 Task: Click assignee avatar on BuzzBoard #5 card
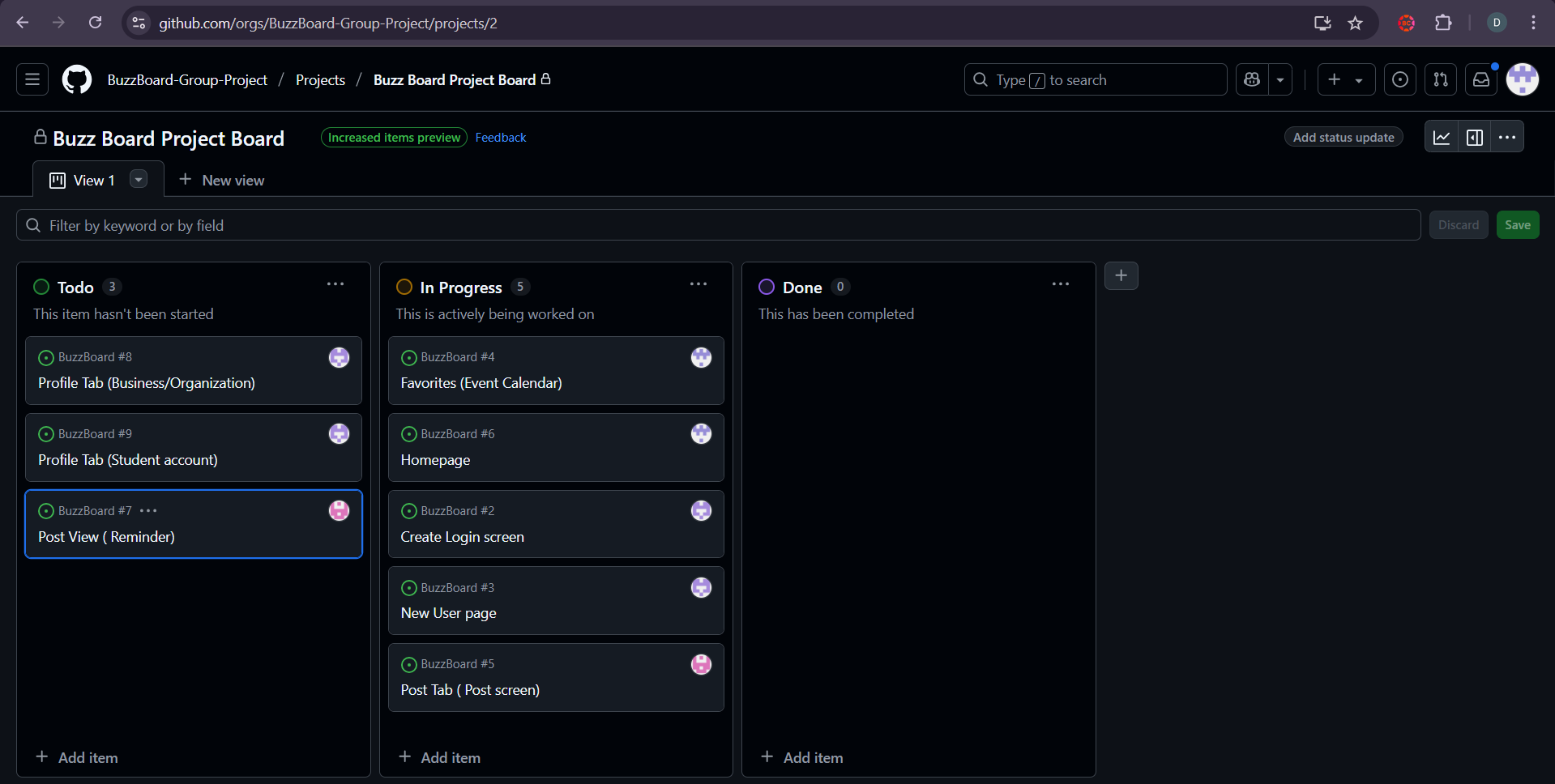pyautogui.click(x=701, y=664)
